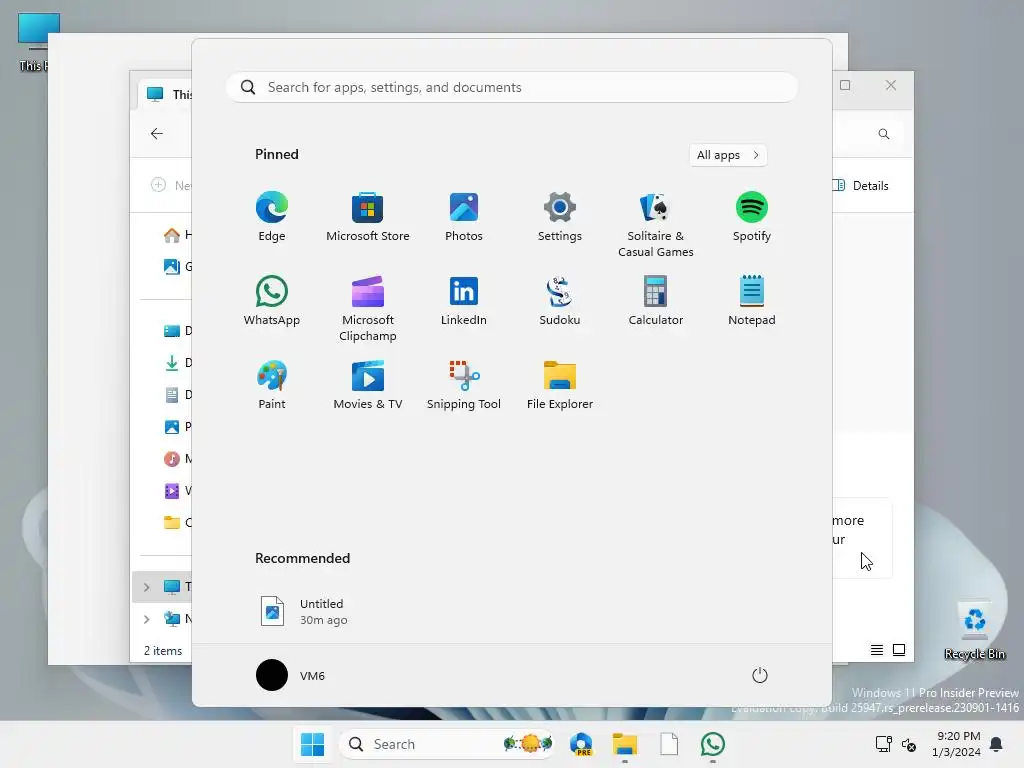Select Home in Explorer navigation pane
1024x768 pixels.
point(177,234)
